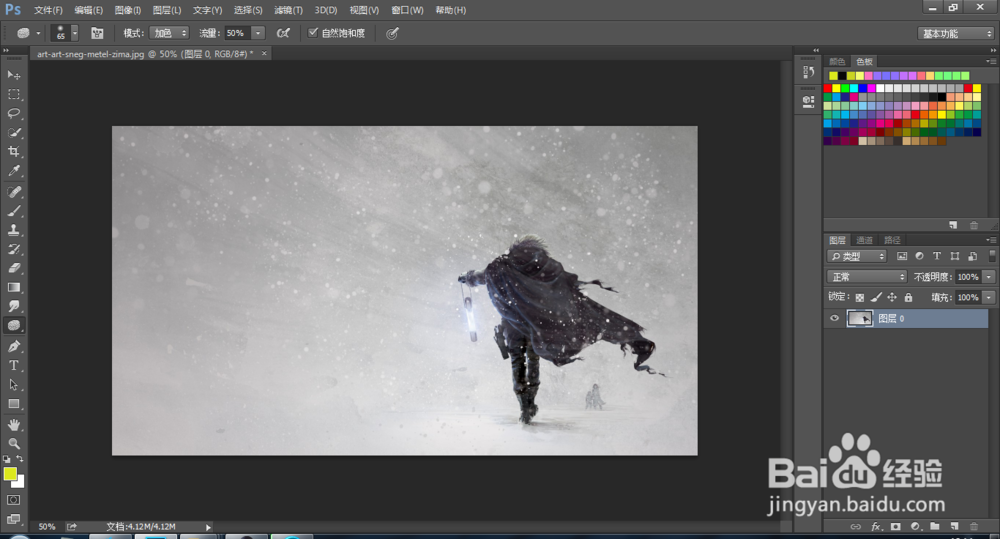Toggle lock position
Image resolution: width=1000 pixels, height=539 pixels.
[x=892, y=297]
